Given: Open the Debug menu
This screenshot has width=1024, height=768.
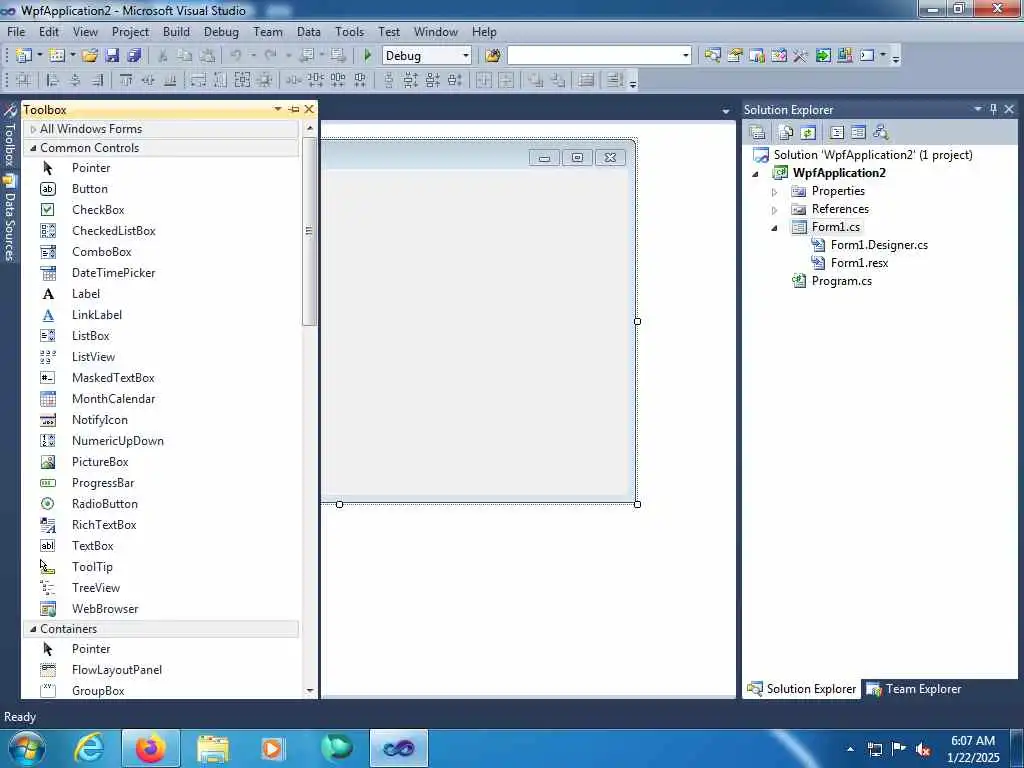Looking at the screenshot, I should (x=221, y=32).
